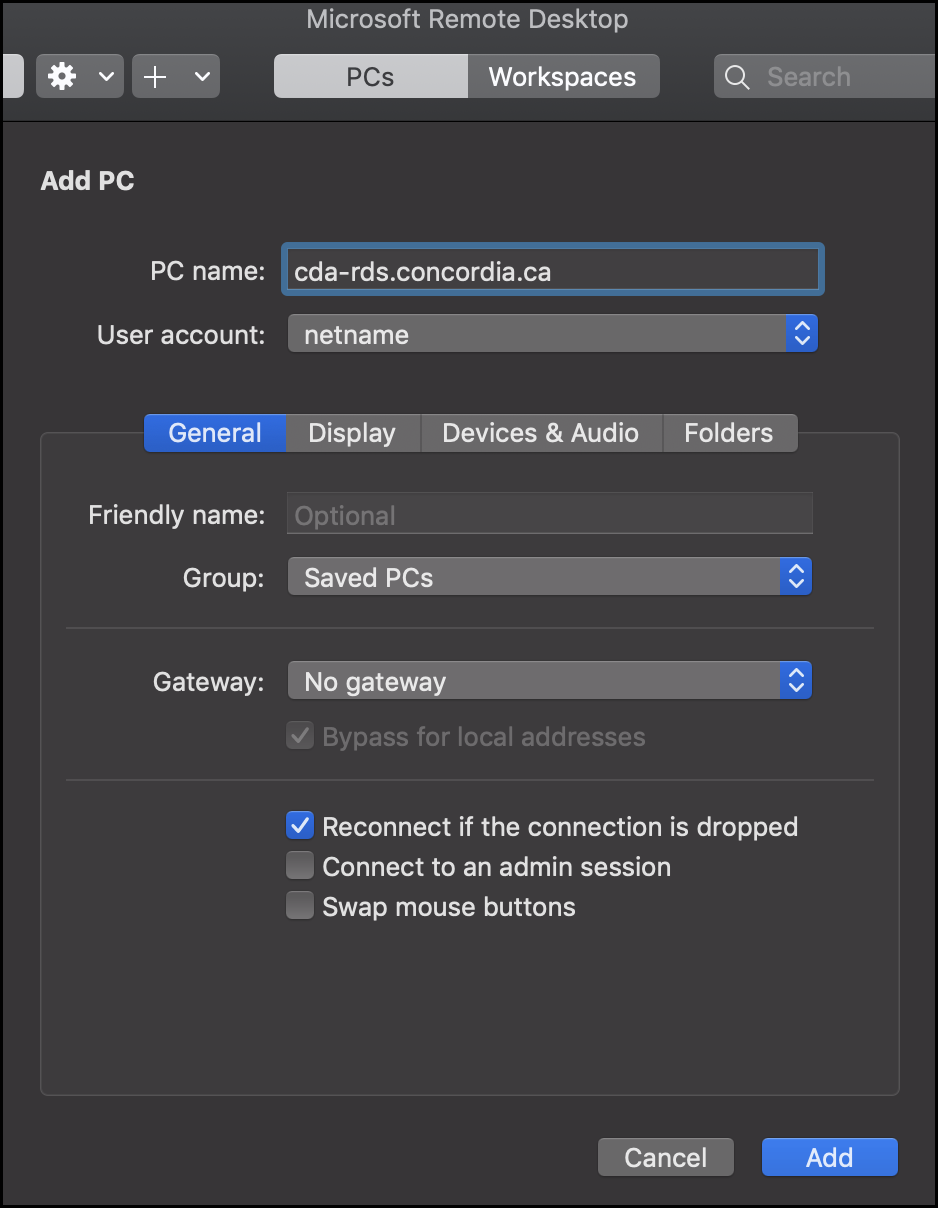Switch to the Workspaces view

562,77
